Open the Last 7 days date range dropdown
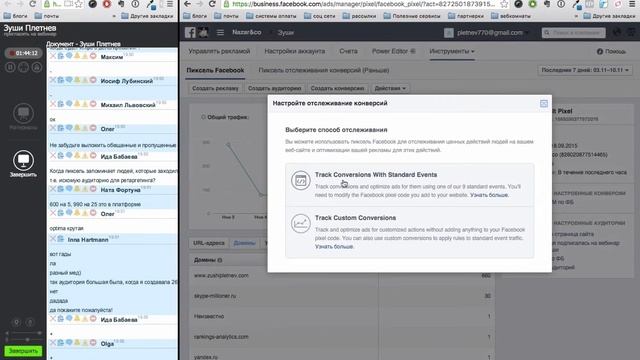The width and height of the screenshot is (640, 360). (x=585, y=70)
